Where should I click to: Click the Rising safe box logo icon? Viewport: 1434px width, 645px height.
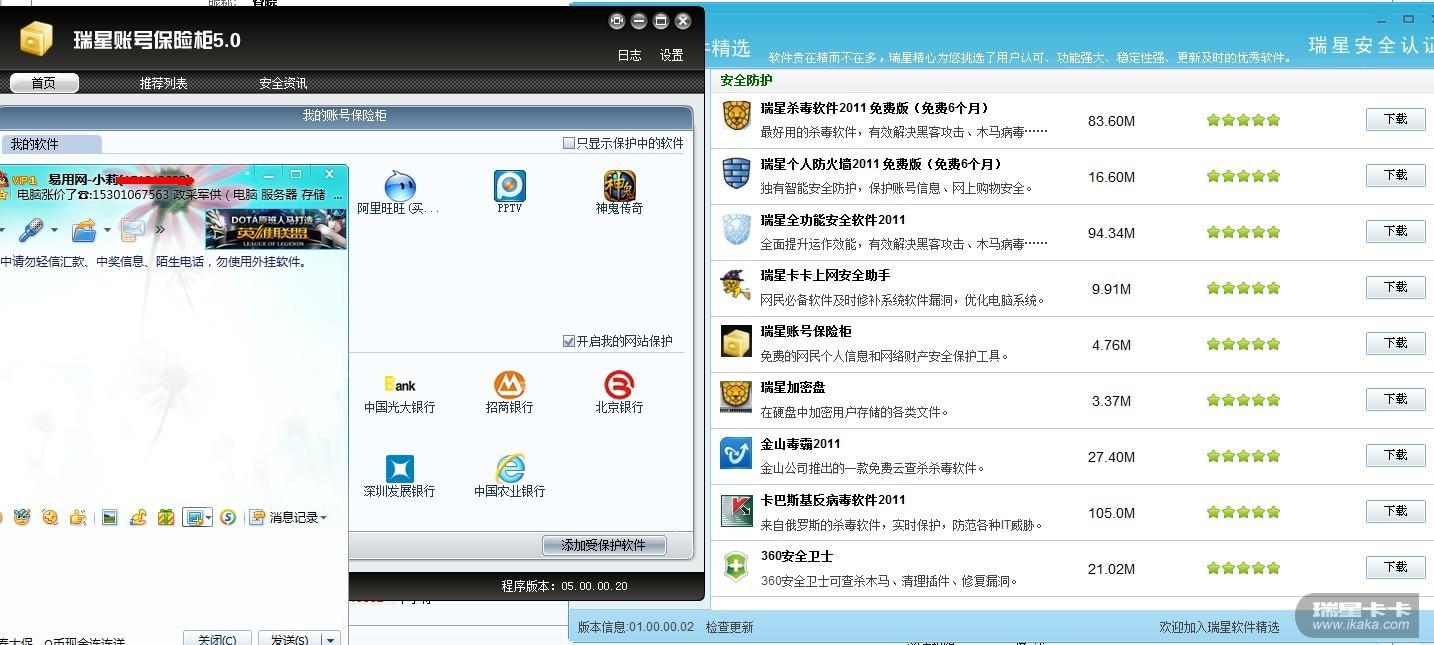coord(36,39)
